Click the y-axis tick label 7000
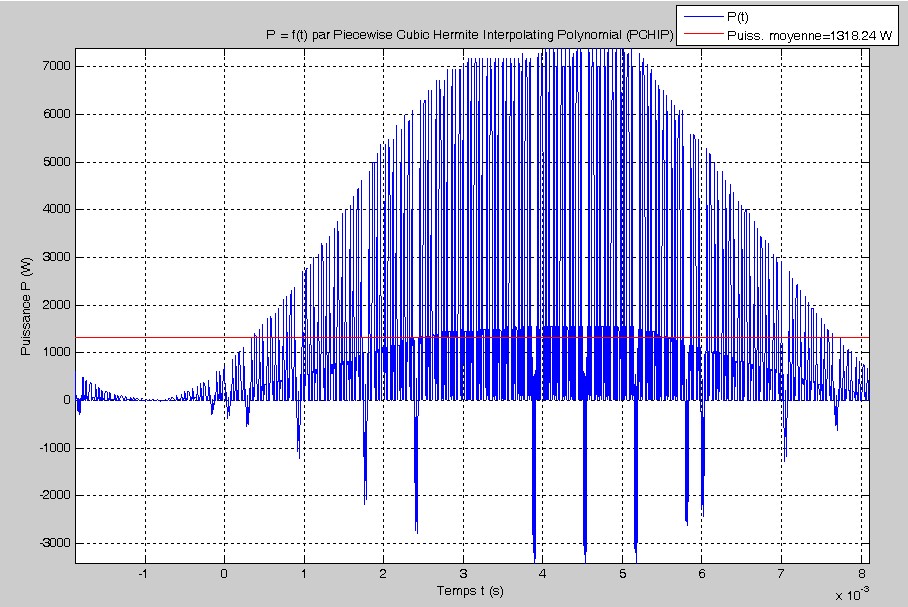This screenshot has width=908, height=607. [57, 66]
